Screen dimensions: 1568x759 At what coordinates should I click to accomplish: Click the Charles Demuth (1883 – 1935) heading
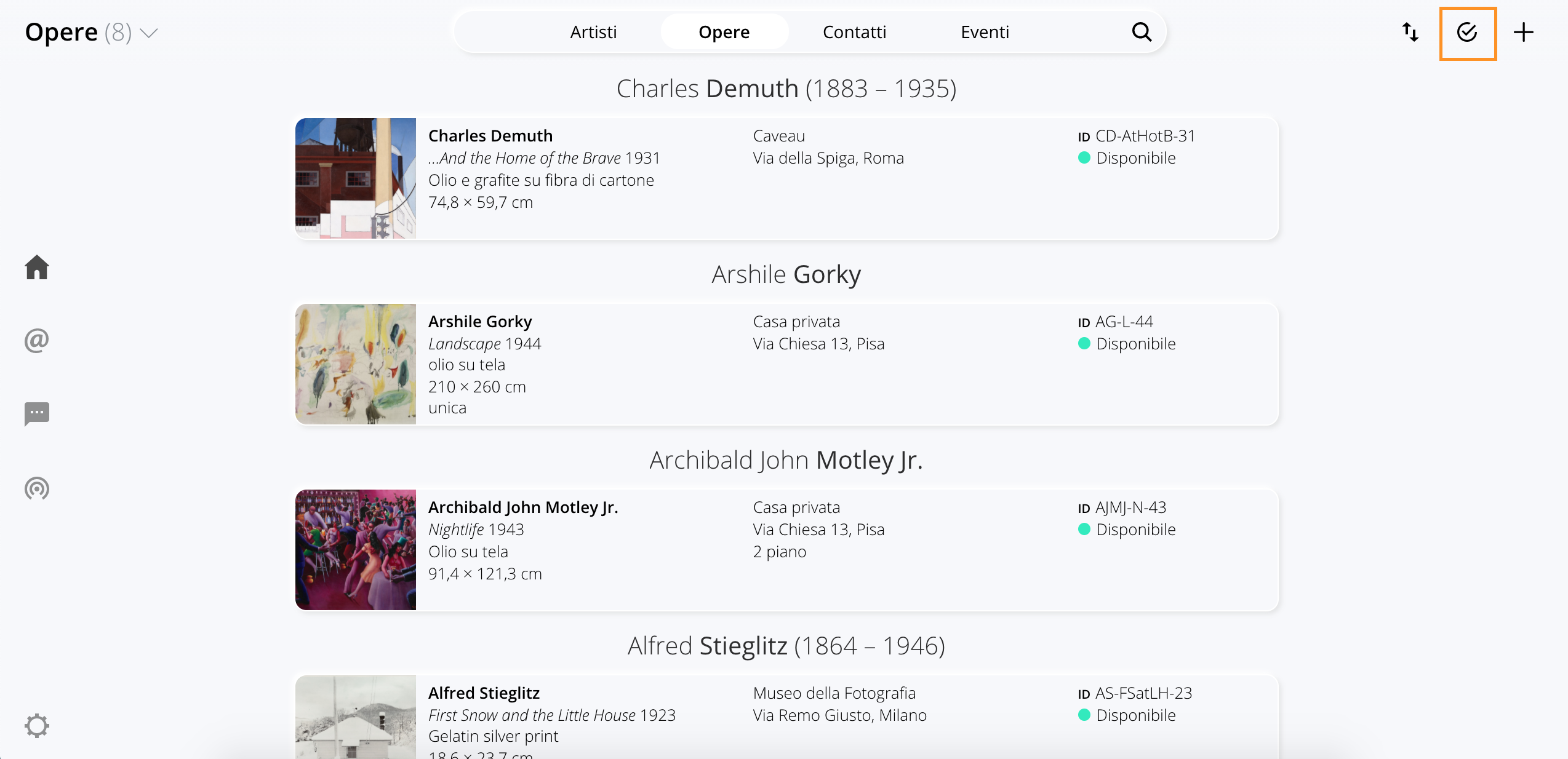(x=786, y=89)
